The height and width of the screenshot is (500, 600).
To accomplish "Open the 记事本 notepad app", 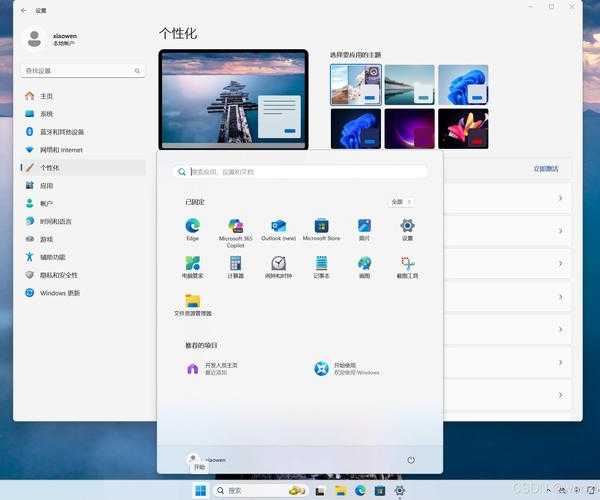I will (x=321, y=264).
